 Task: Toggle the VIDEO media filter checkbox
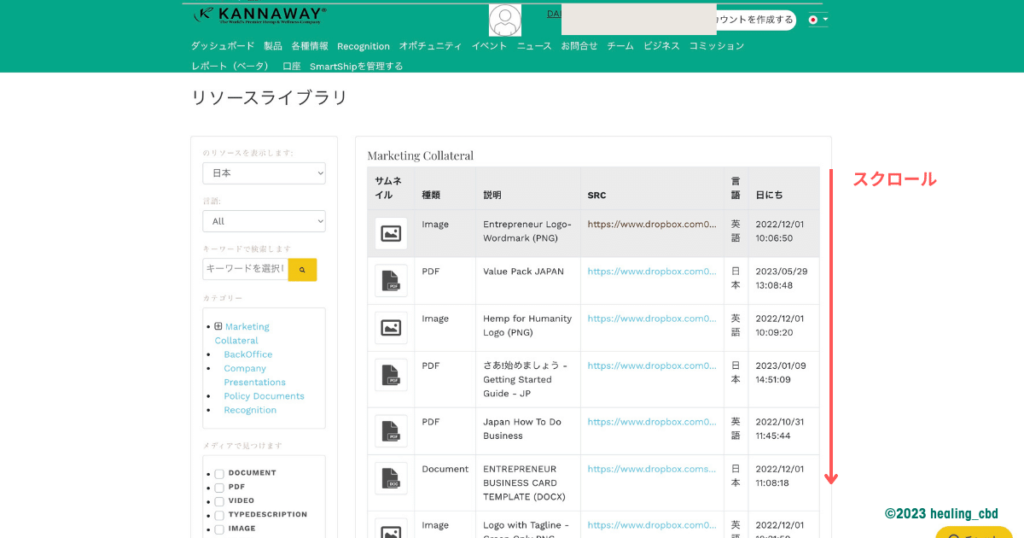coord(219,501)
